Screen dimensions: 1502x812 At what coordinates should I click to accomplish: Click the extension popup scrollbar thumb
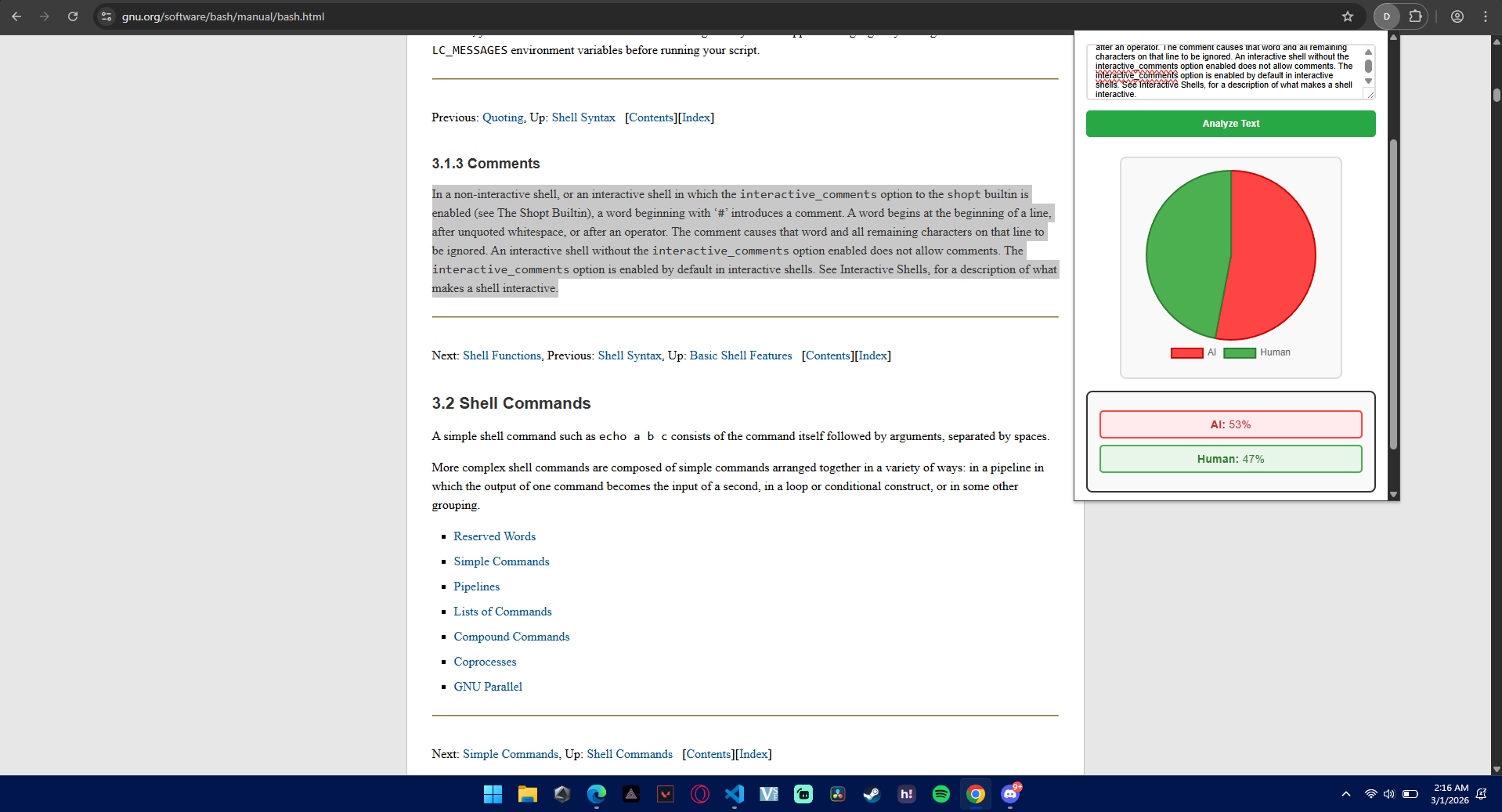[x=1393, y=294]
